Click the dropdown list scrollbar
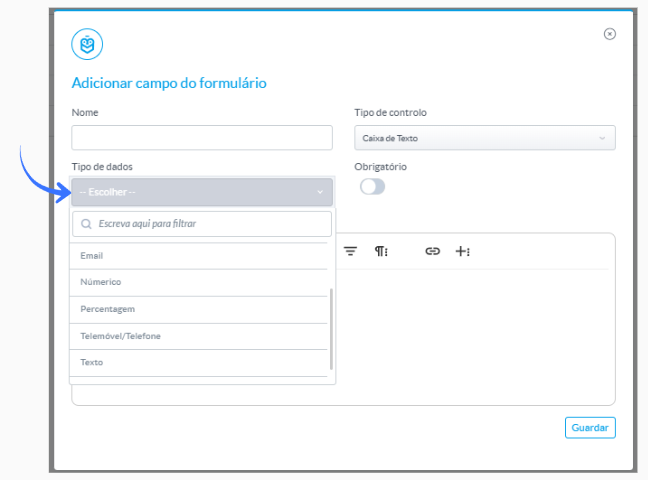648x480 pixels. pyautogui.click(x=331, y=329)
